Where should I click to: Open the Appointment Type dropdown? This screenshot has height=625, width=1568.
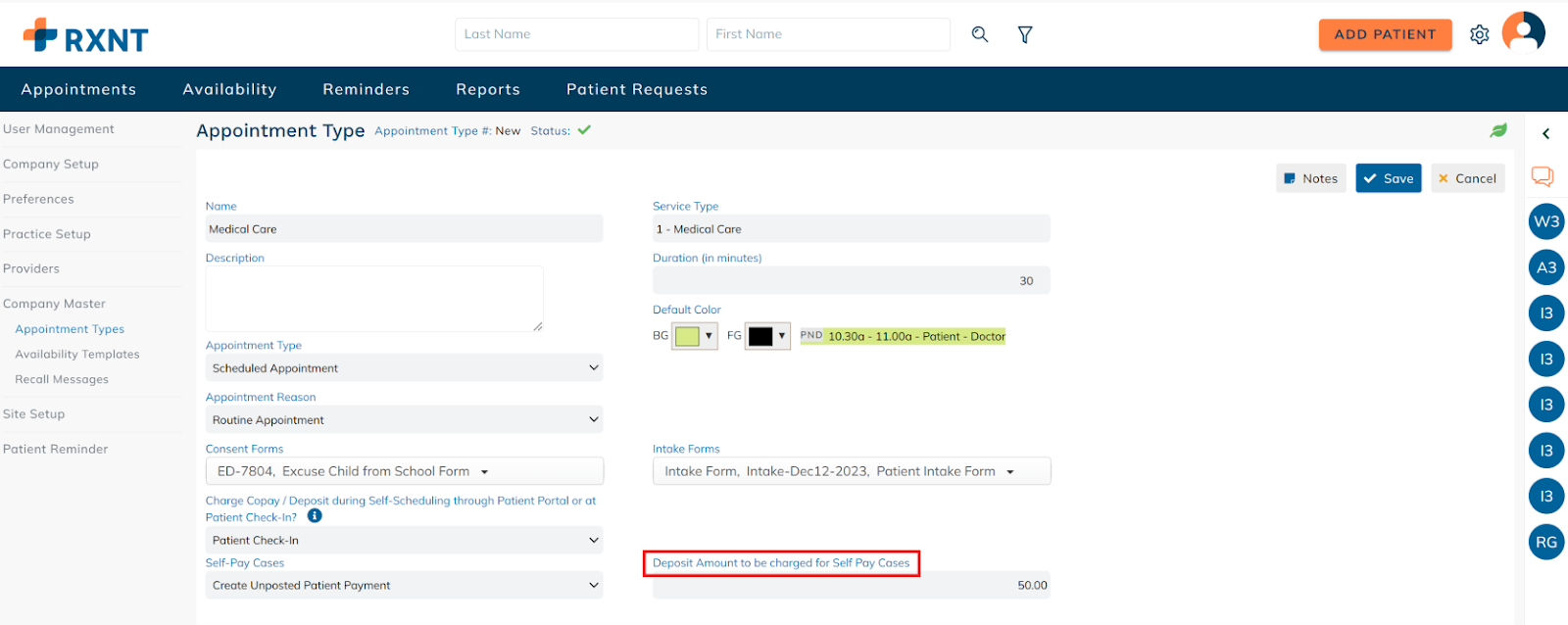pos(404,368)
